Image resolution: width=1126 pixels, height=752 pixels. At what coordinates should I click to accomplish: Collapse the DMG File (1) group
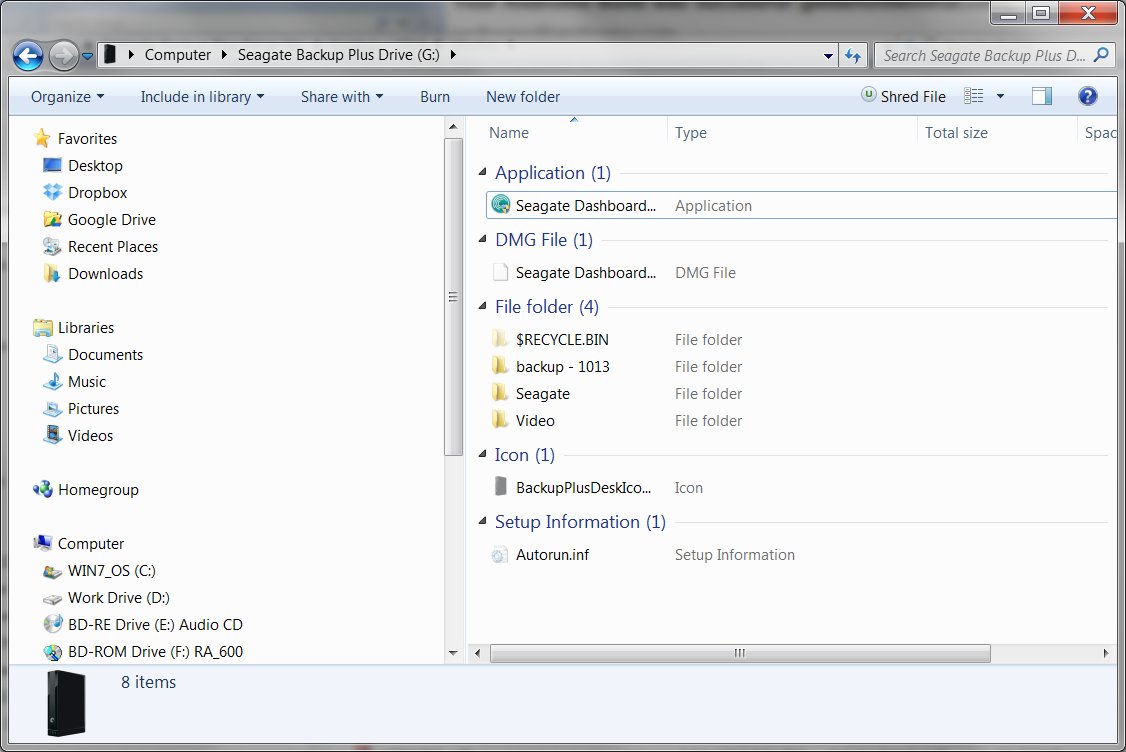click(483, 239)
